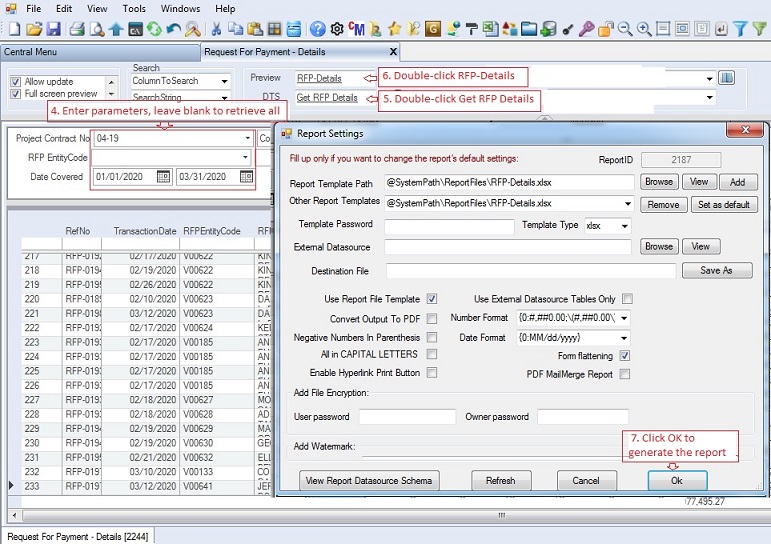Click the blue Filter funnel icon
Screen dimensions: 771x544
pos(740,29)
